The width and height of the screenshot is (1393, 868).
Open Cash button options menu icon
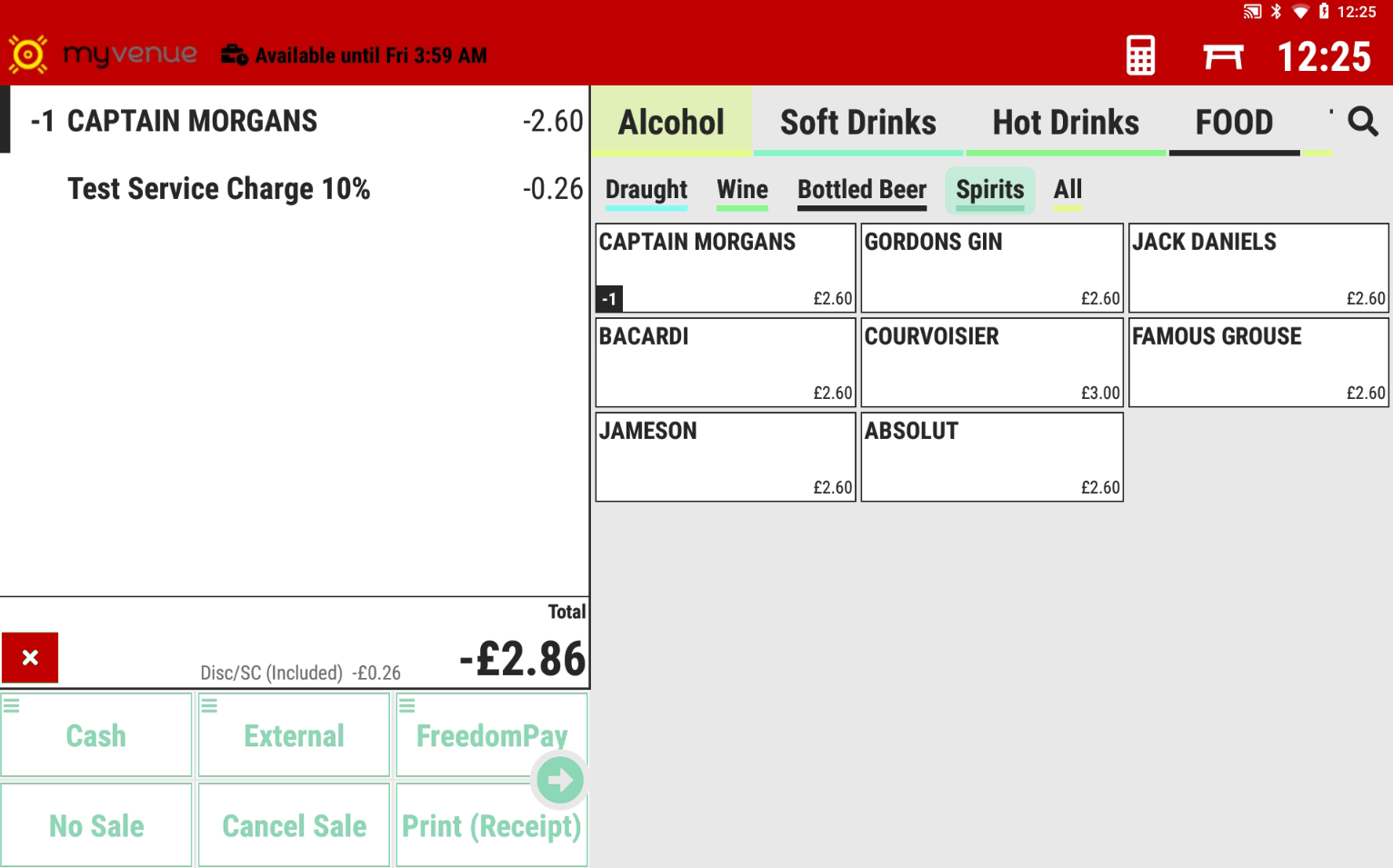point(12,705)
